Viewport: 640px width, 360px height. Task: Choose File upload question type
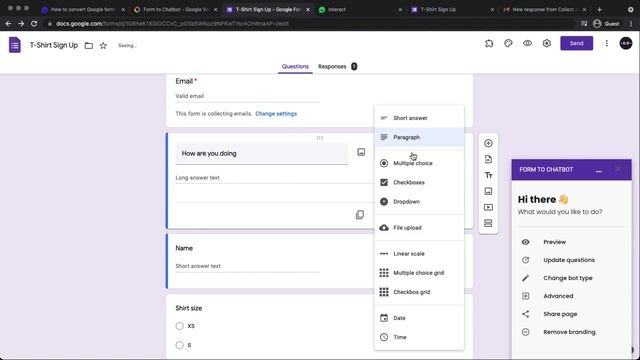coord(419,228)
